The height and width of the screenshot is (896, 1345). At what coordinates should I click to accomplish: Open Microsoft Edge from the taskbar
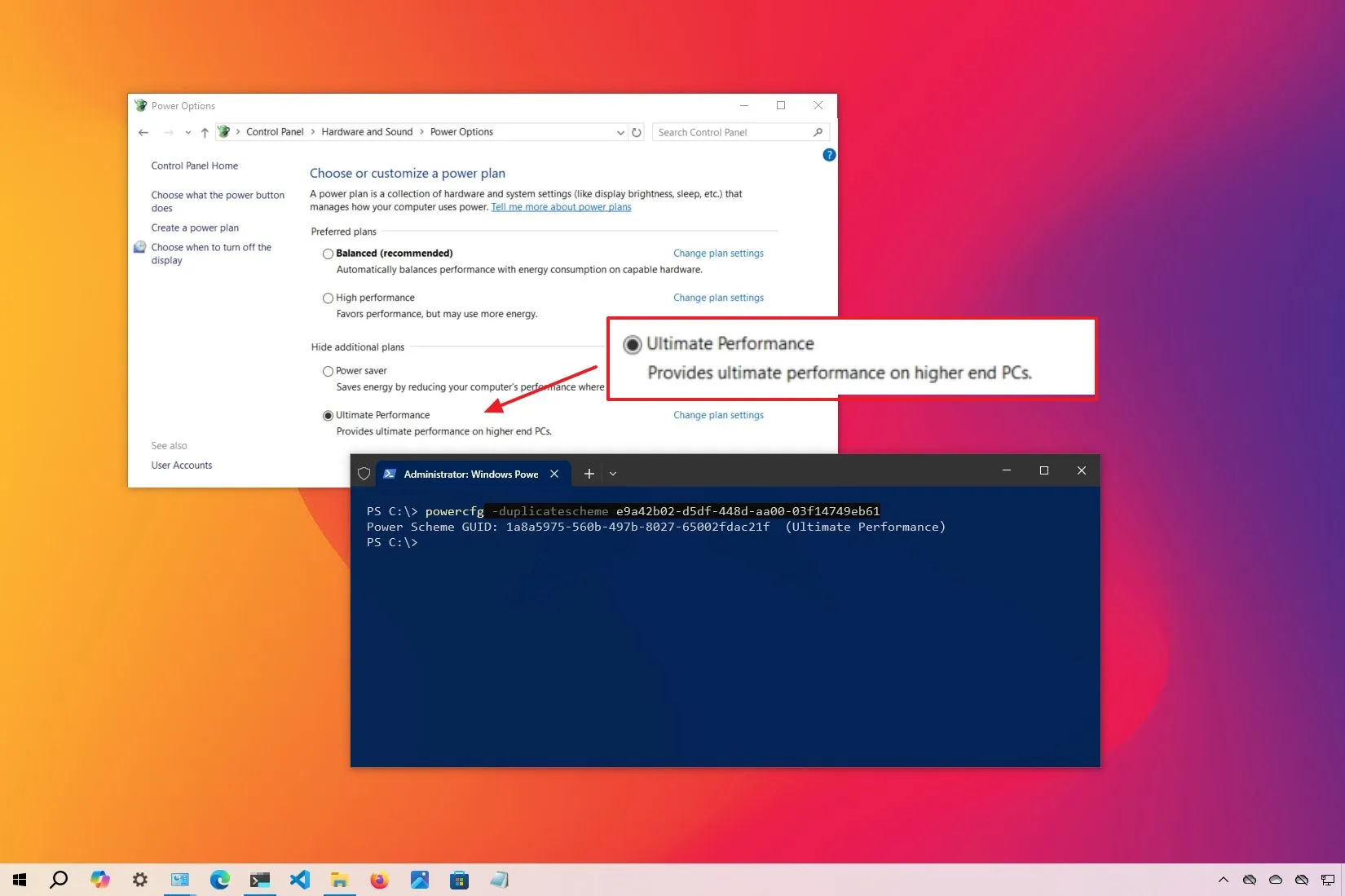click(220, 880)
